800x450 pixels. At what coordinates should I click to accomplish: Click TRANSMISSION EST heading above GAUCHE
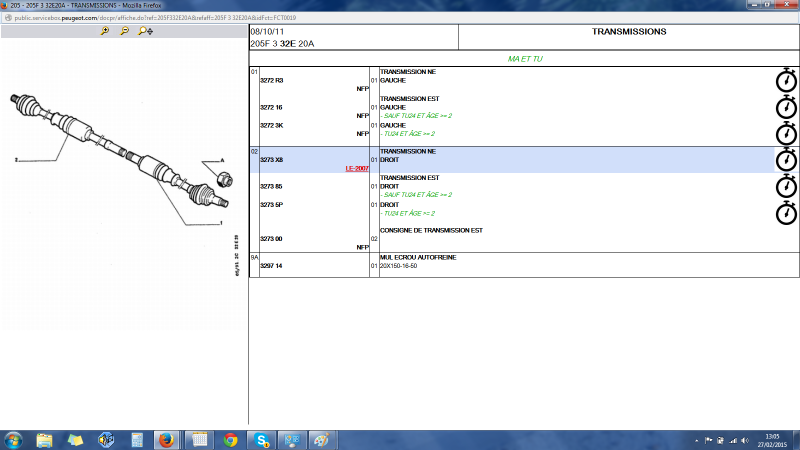point(409,99)
